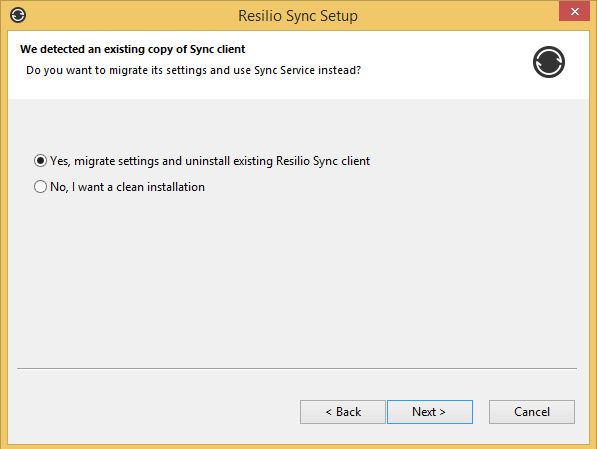Select the 'No, I want a clean installation' radio
The image size is (597, 449).
pos(40,187)
